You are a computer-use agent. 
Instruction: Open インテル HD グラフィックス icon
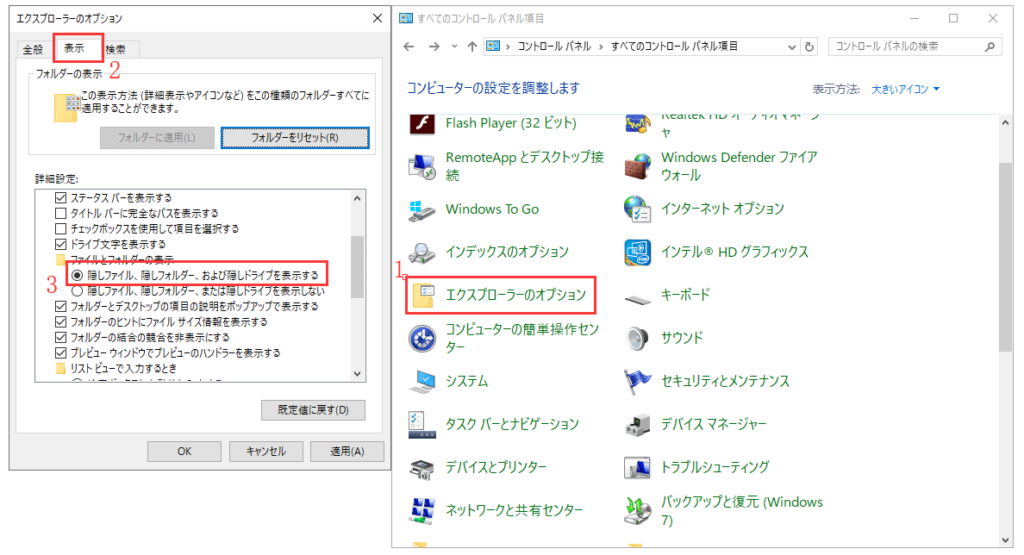click(x=637, y=253)
